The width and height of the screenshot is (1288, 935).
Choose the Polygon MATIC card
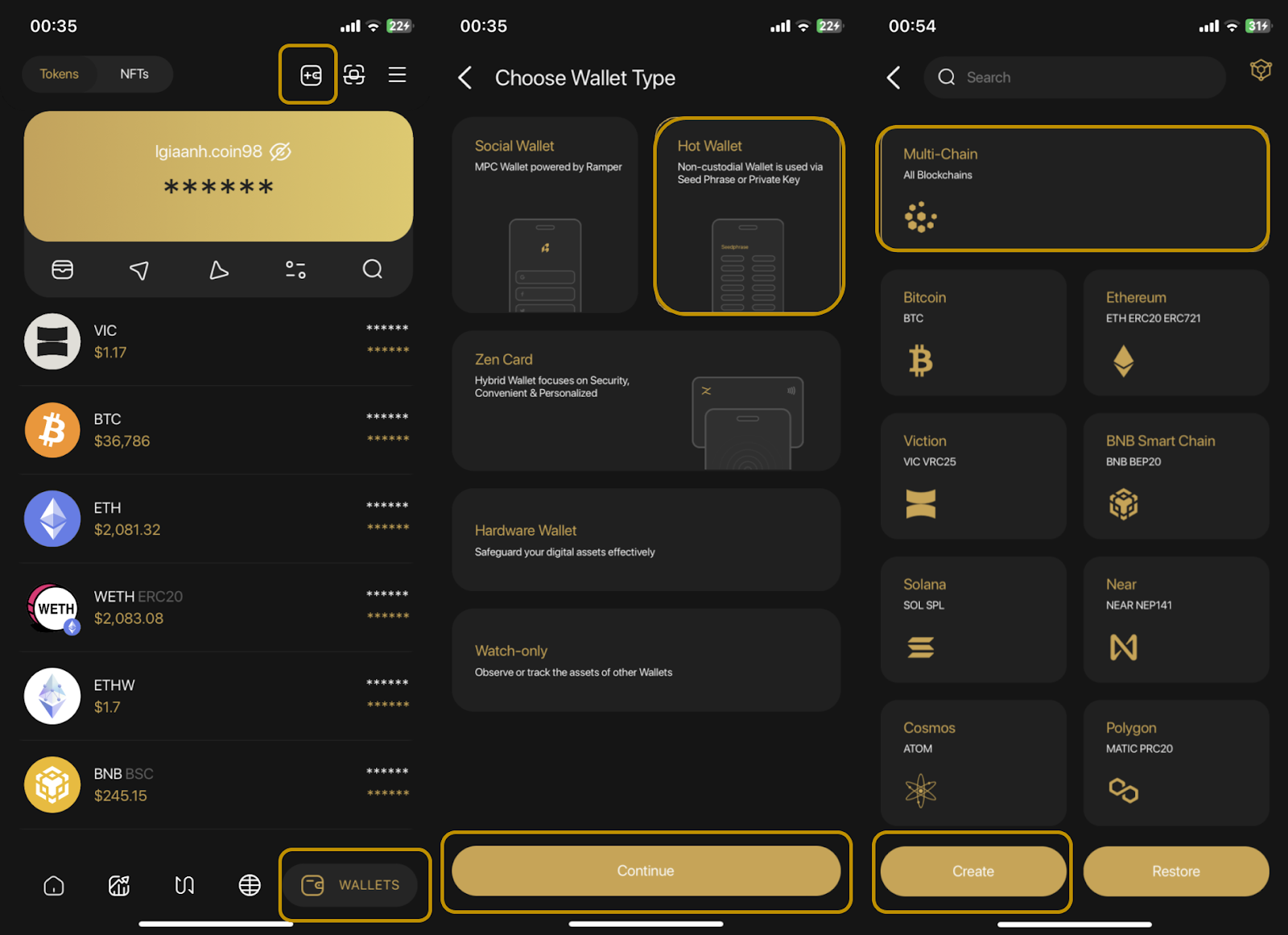pyautogui.click(x=1176, y=763)
